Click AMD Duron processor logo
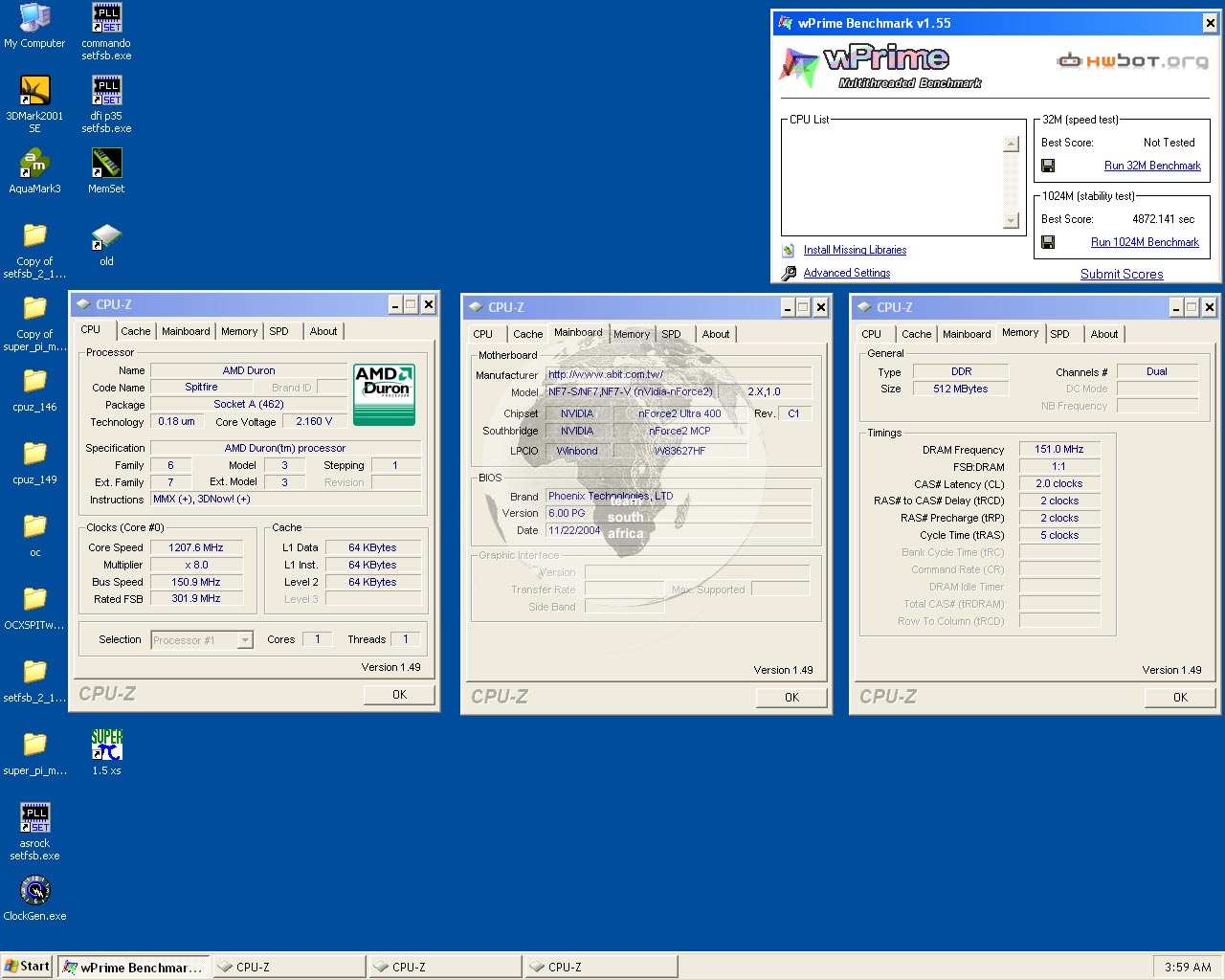Viewport: 1225px width, 980px height. click(384, 394)
